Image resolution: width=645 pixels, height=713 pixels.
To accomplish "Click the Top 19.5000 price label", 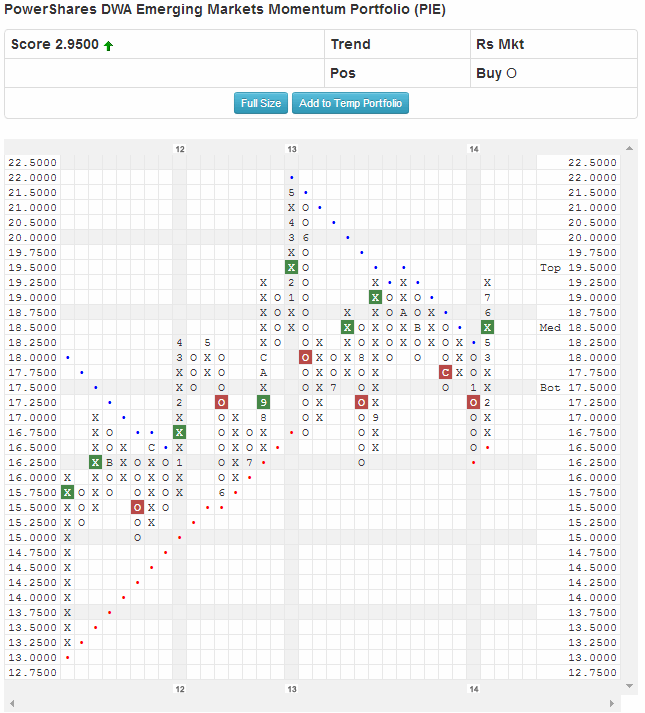I will point(577,267).
